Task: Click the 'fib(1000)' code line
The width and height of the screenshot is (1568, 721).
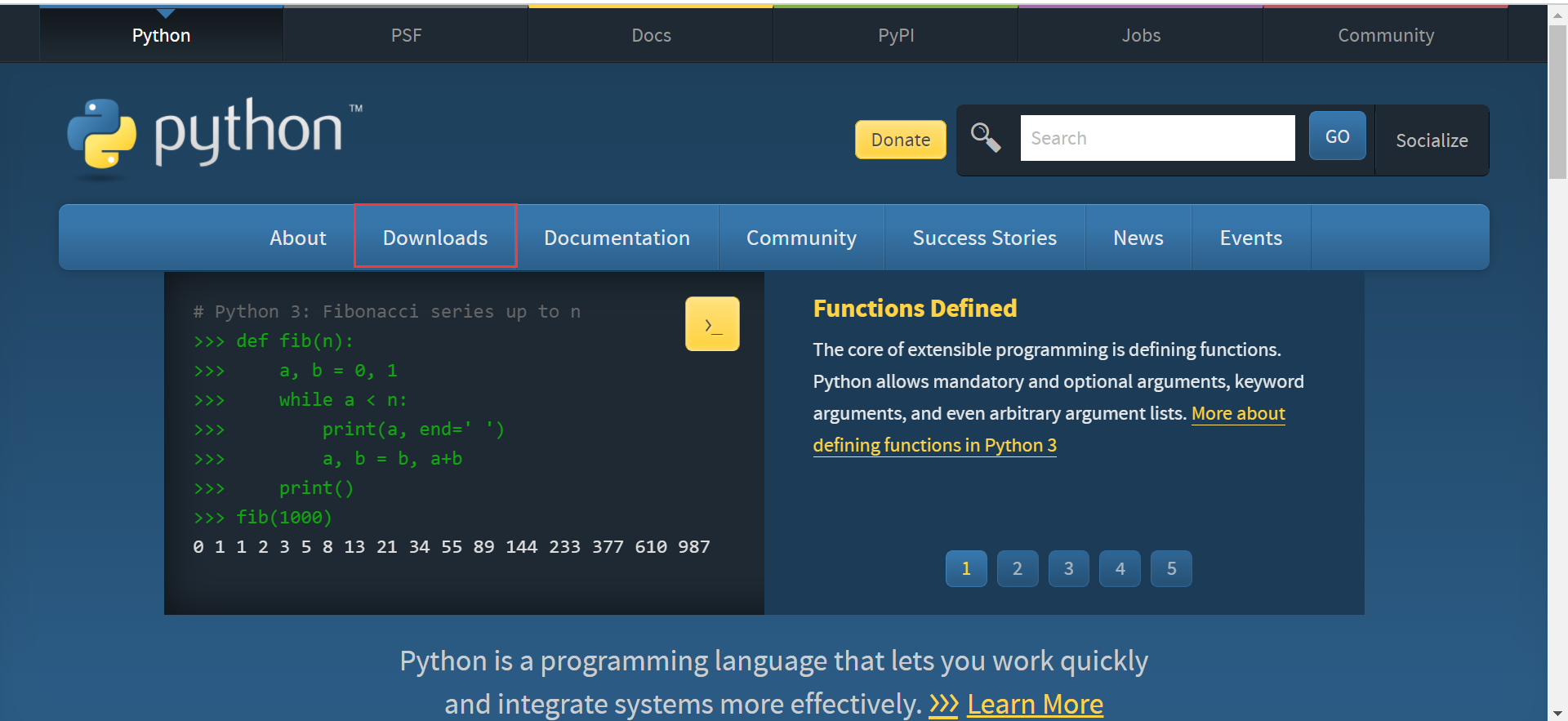Action: point(263,518)
